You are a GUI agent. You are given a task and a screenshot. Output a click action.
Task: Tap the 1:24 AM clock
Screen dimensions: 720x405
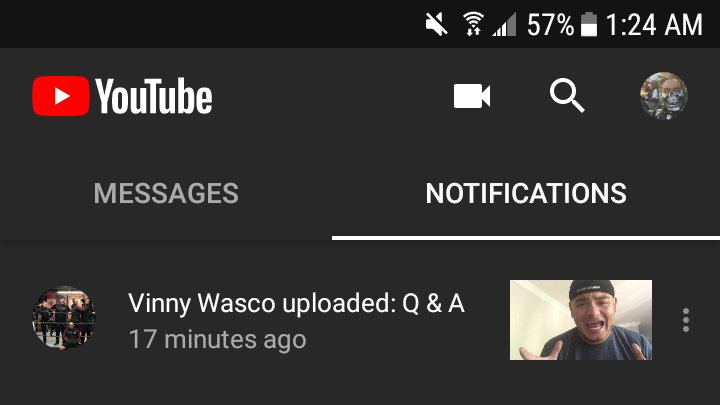(x=654, y=24)
